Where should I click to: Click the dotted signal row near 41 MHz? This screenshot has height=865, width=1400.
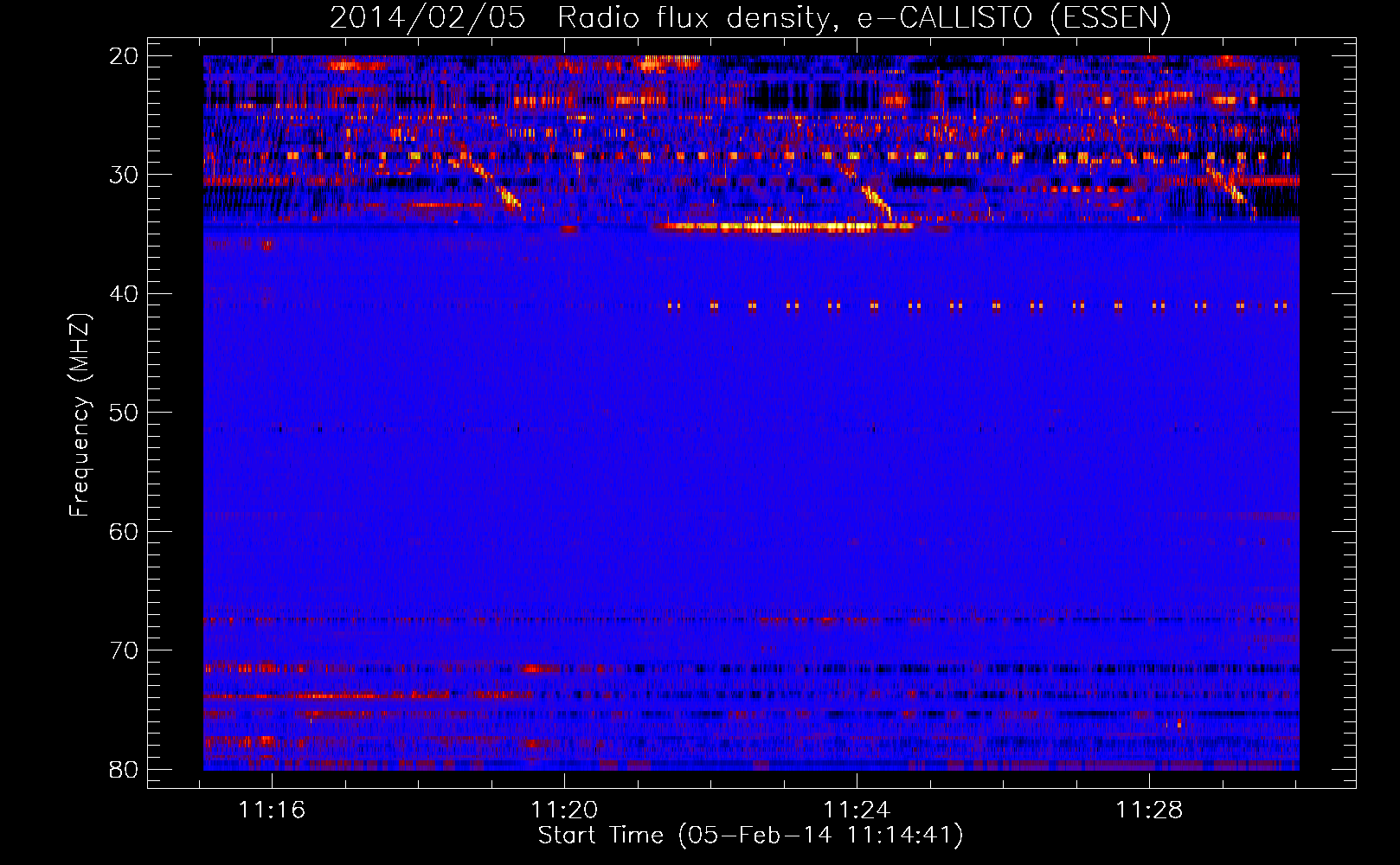click(978, 305)
